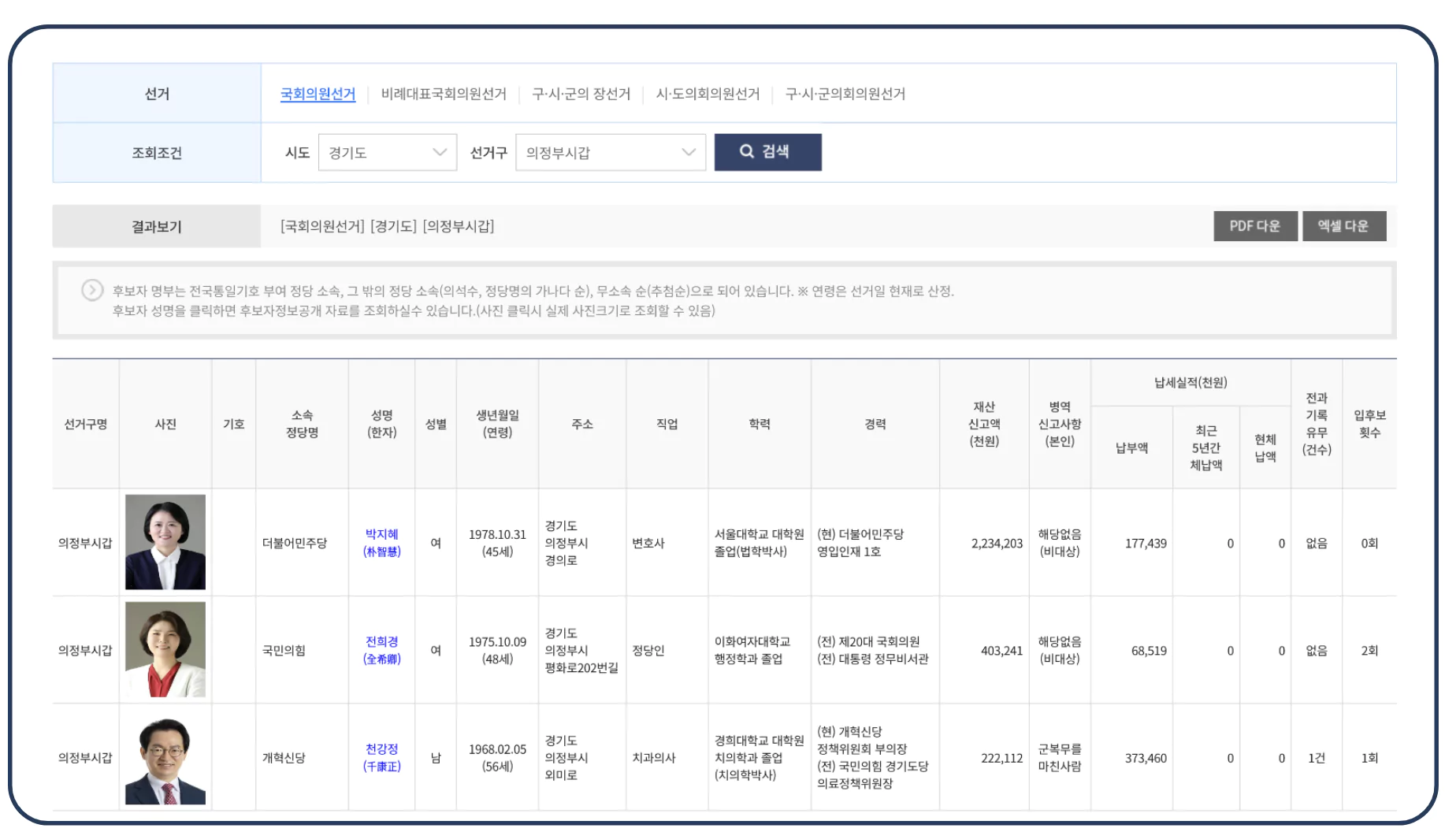Click the 전과 기록 유무 header
The height and width of the screenshot is (832, 1456).
coord(1317,424)
